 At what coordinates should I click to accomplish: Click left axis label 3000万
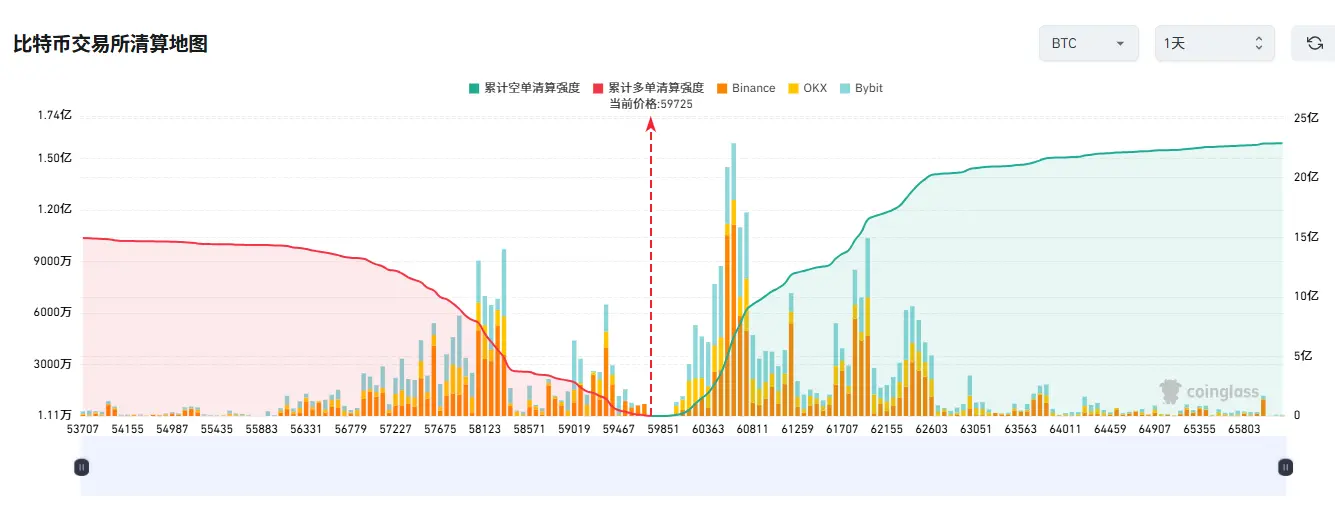click(53, 364)
